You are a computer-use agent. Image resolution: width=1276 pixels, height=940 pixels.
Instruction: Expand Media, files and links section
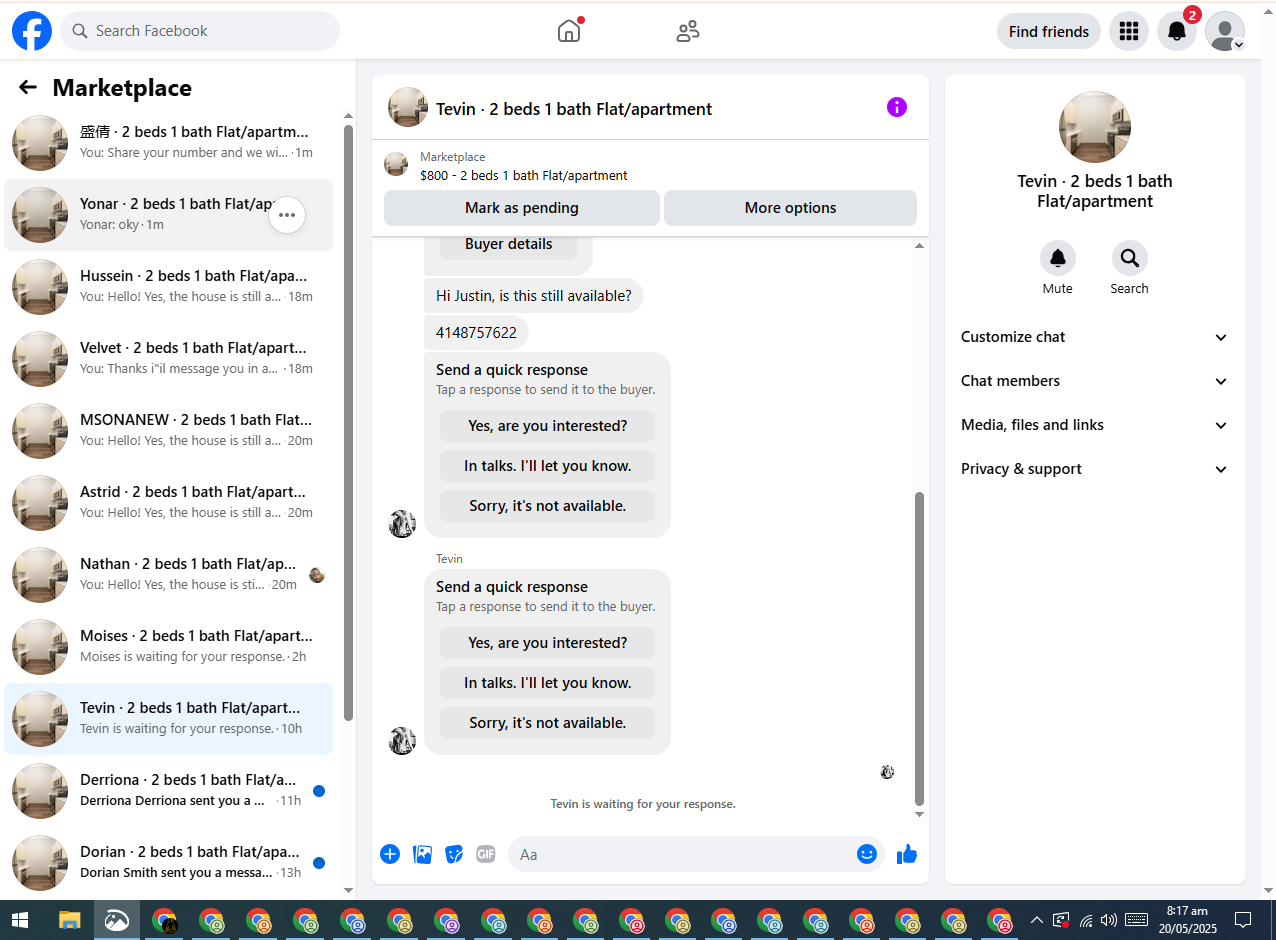[x=1094, y=425]
